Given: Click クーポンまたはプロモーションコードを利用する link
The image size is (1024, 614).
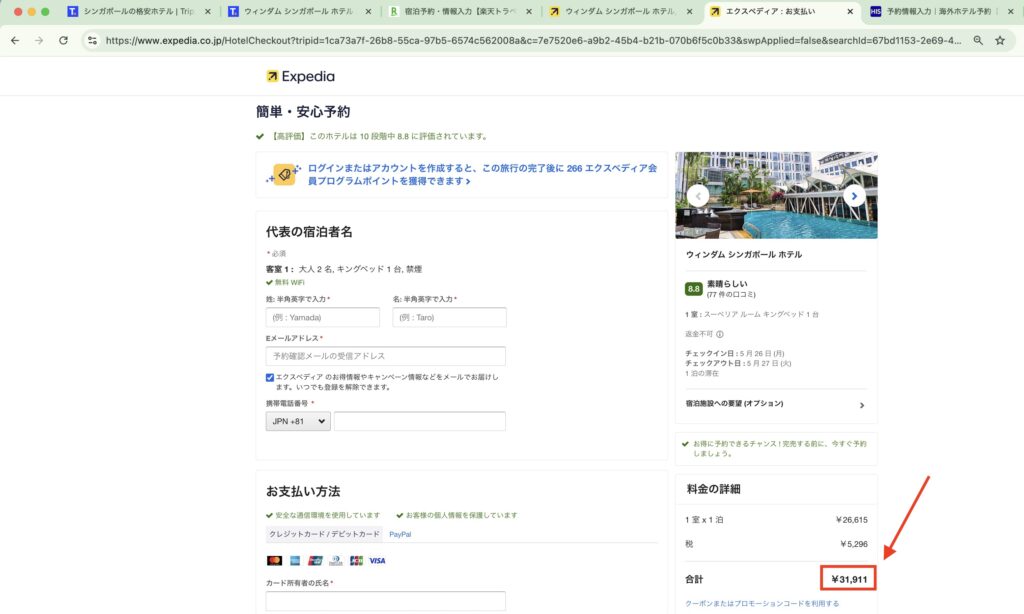Looking at the screenshot, I should 762,604.
